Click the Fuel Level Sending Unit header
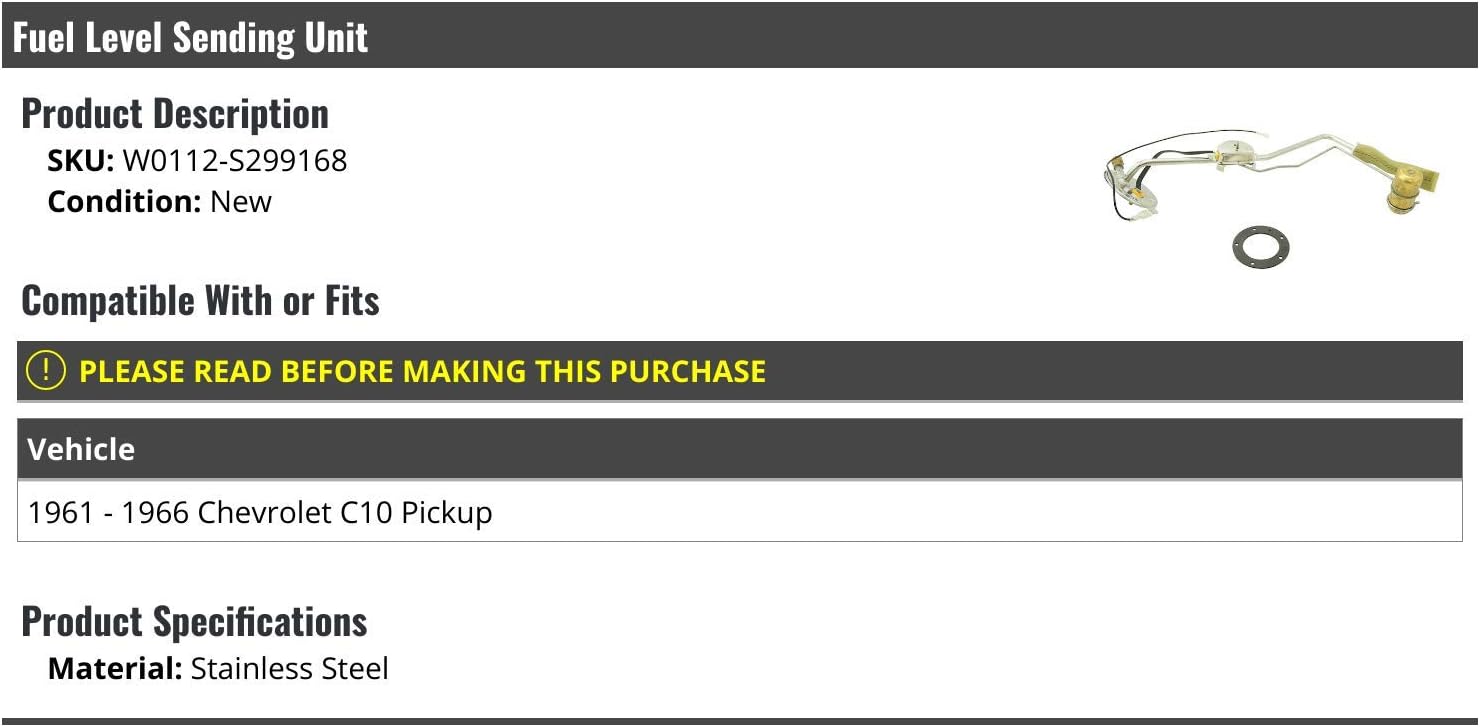1480x727 pixels. point(190,37)
